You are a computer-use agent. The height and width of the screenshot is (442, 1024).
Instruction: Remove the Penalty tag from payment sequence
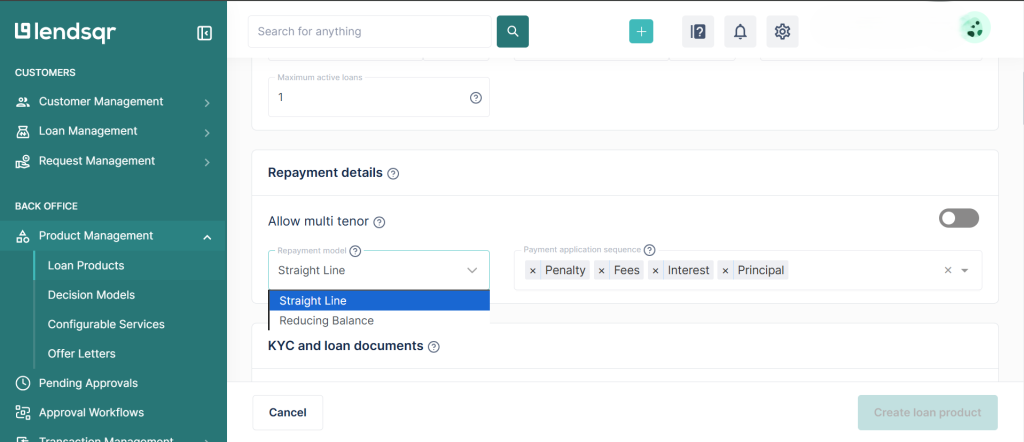(532, 270)
